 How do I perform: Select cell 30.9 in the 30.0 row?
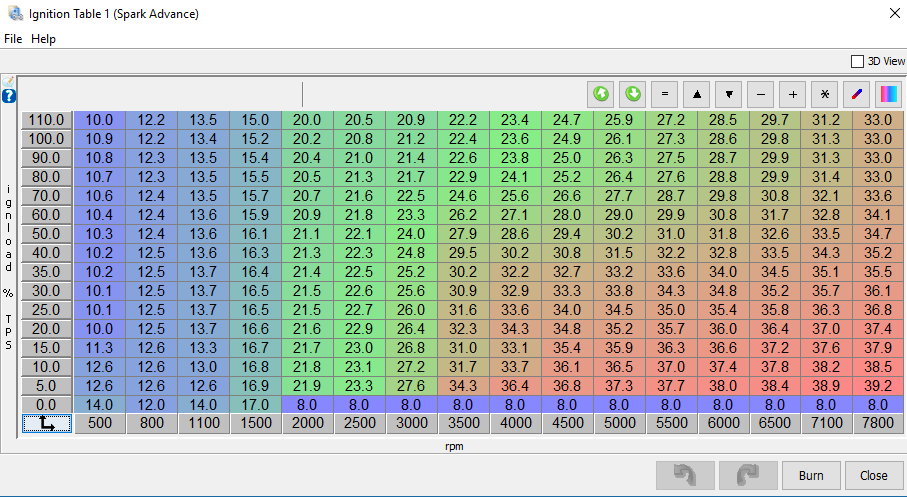pos(463,291)
